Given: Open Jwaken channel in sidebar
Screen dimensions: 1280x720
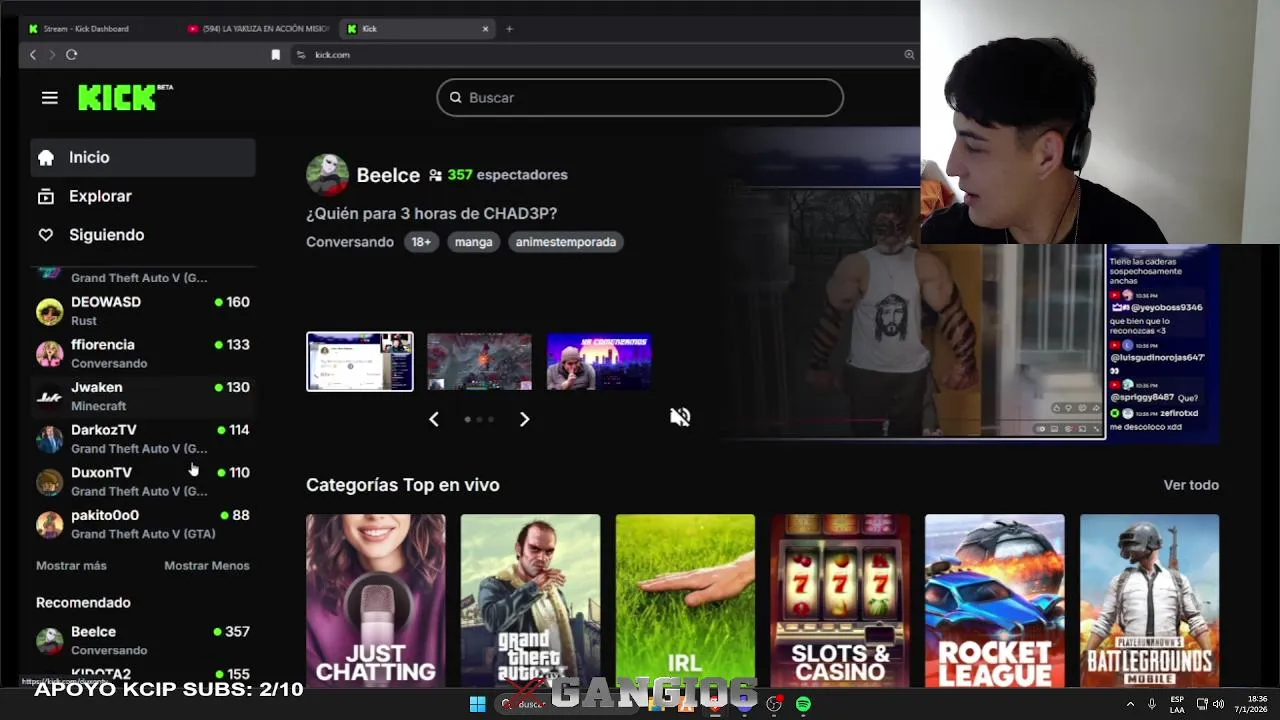Looking at the screenshot, I should coord(143,396).
